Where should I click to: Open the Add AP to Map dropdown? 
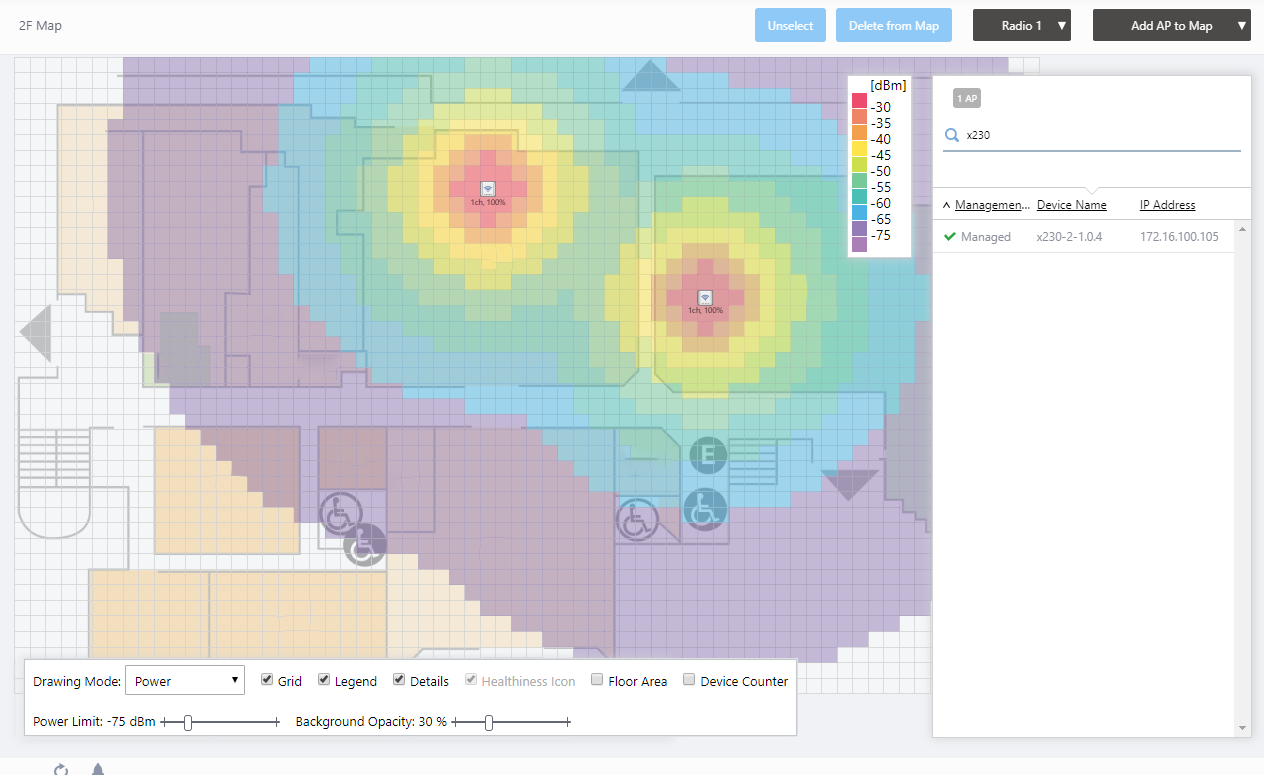1171,26
